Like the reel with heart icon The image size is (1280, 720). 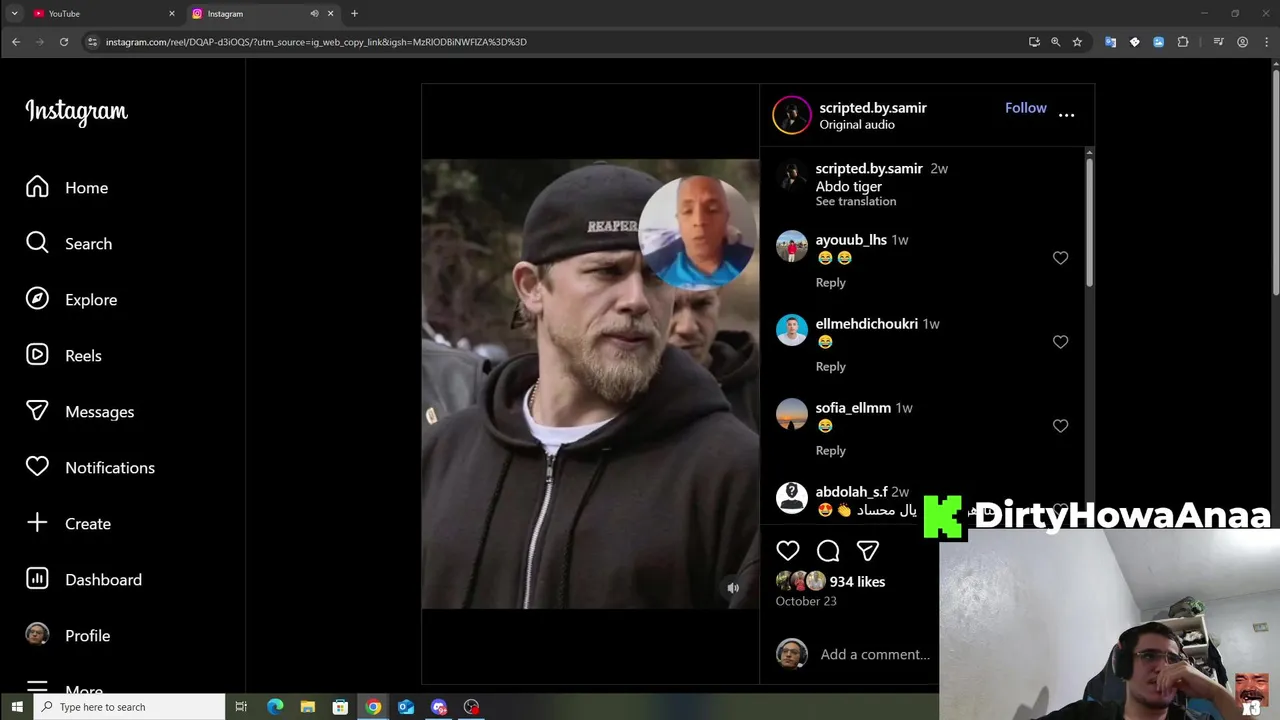788,551
